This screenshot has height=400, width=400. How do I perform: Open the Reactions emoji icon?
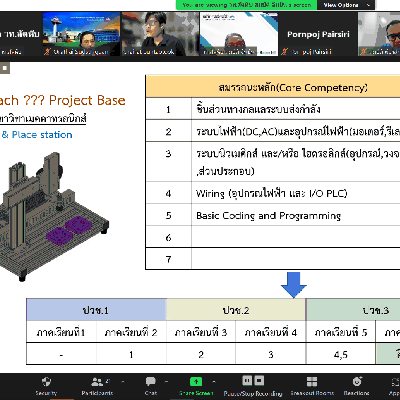(357, 381)
